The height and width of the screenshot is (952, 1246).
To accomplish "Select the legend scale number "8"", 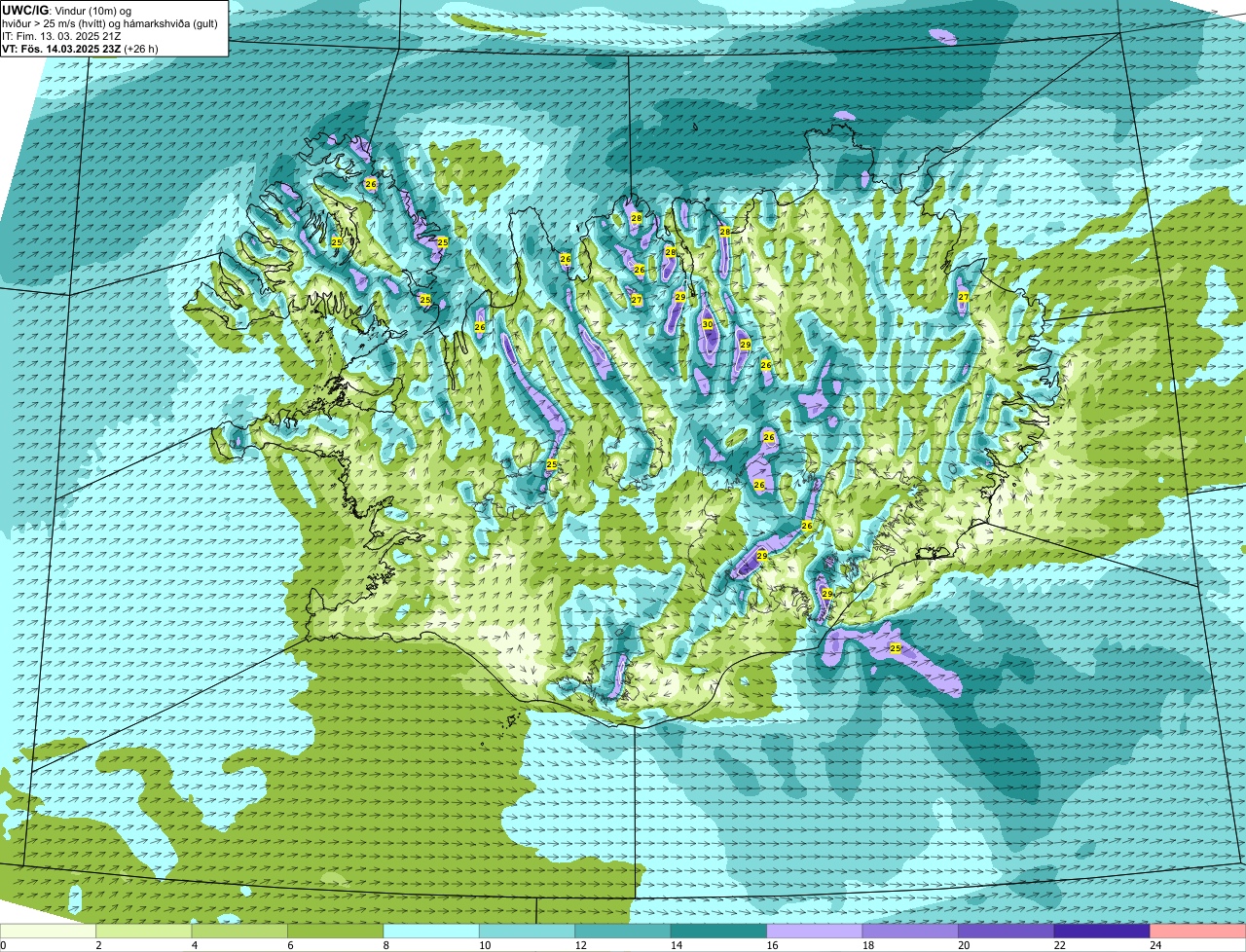I will point(385,945).
